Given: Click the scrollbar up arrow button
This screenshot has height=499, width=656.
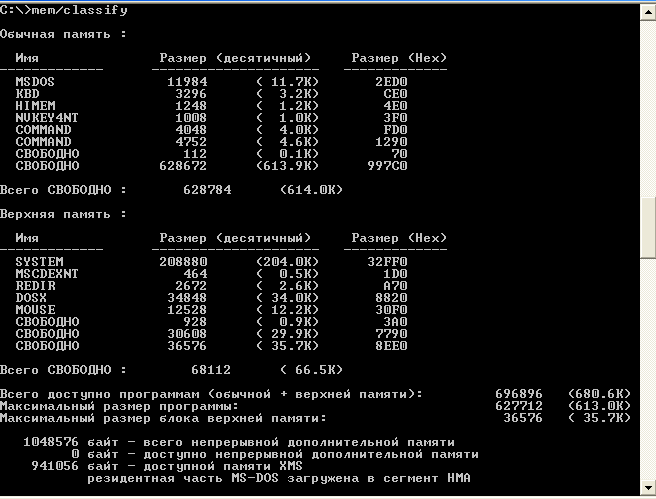Looking at the screenshot, I should (x=648, y=12).
